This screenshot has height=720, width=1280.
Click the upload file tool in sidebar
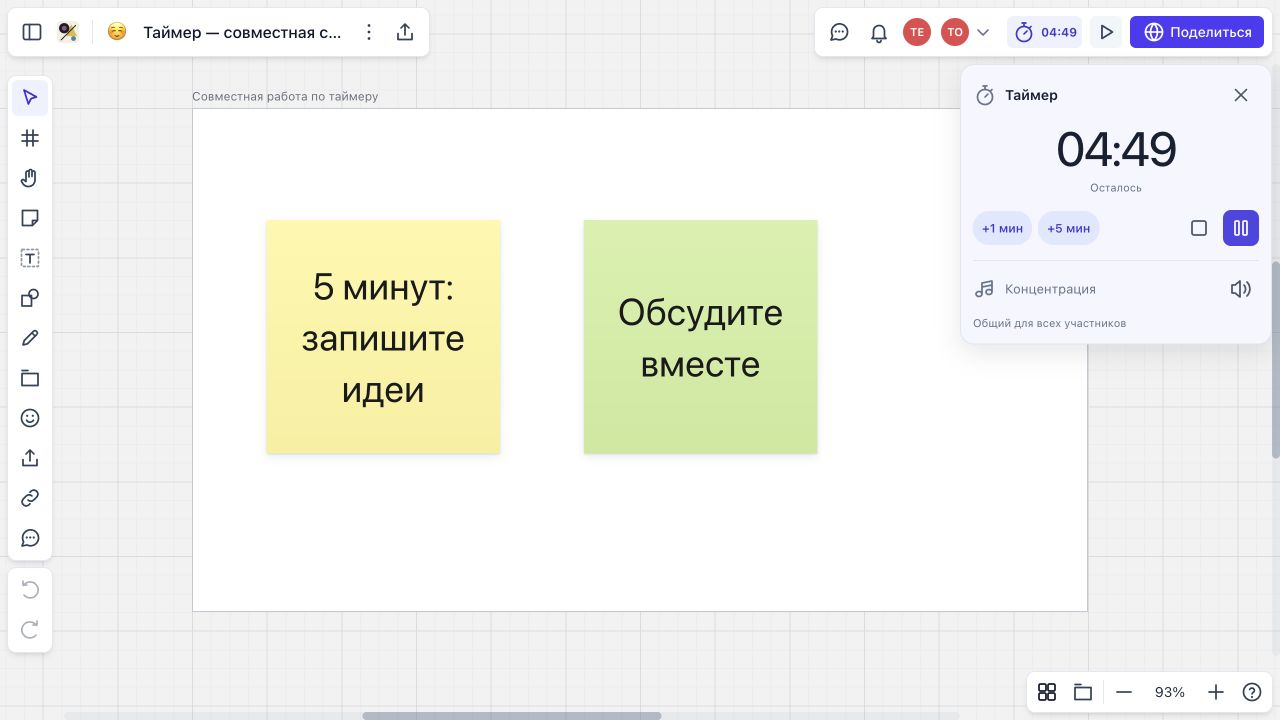tap(30, 458)
